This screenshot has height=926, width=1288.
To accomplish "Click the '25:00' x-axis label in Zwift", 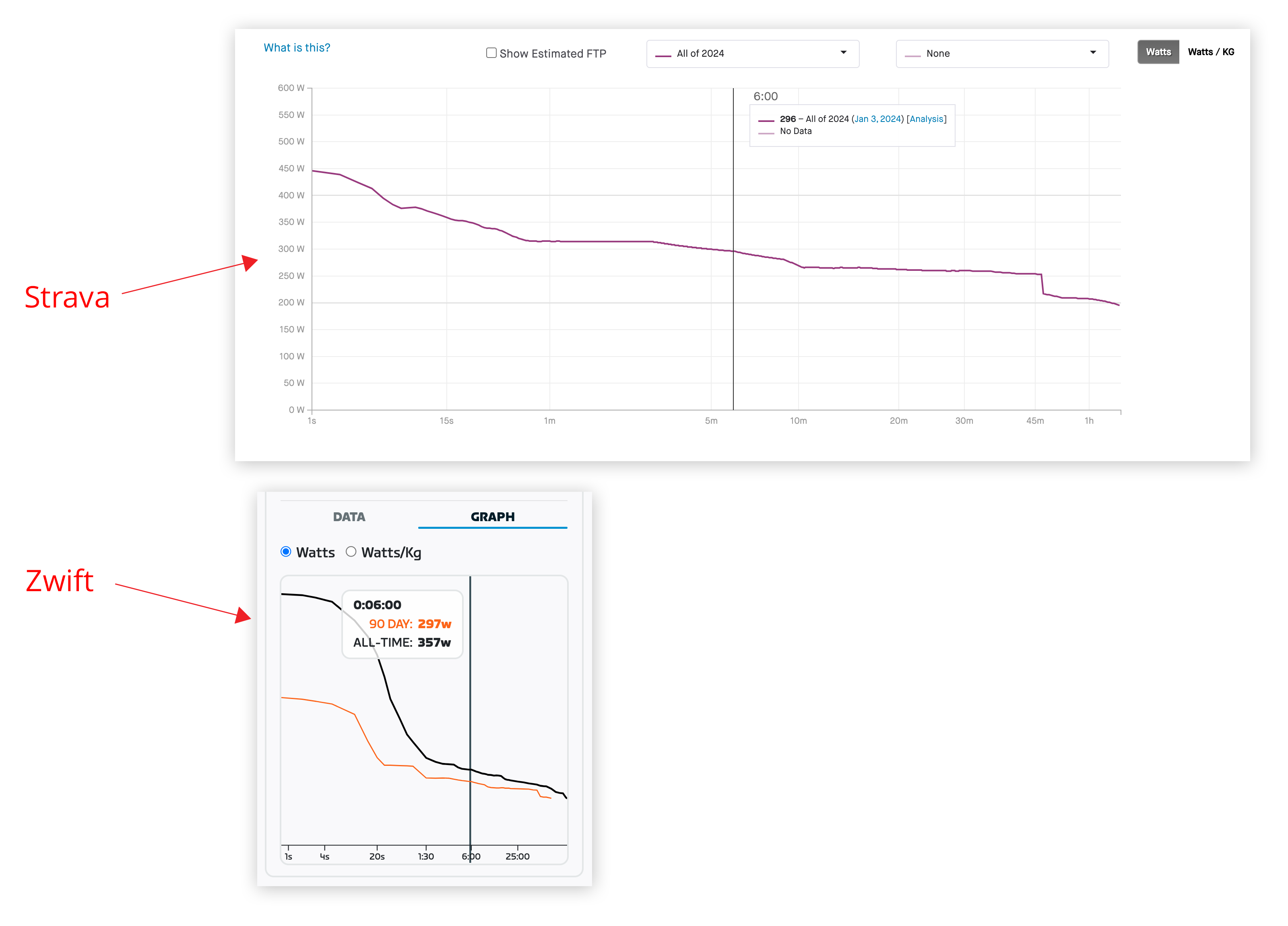I will click(517, 856).
